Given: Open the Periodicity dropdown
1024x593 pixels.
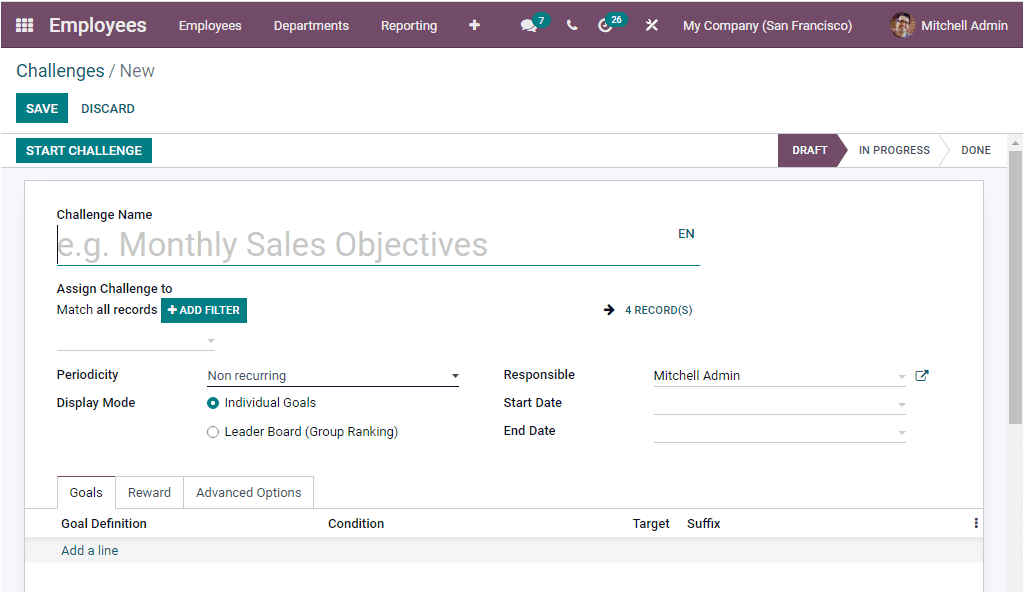Looking at the screenshot, I should 455,375.
